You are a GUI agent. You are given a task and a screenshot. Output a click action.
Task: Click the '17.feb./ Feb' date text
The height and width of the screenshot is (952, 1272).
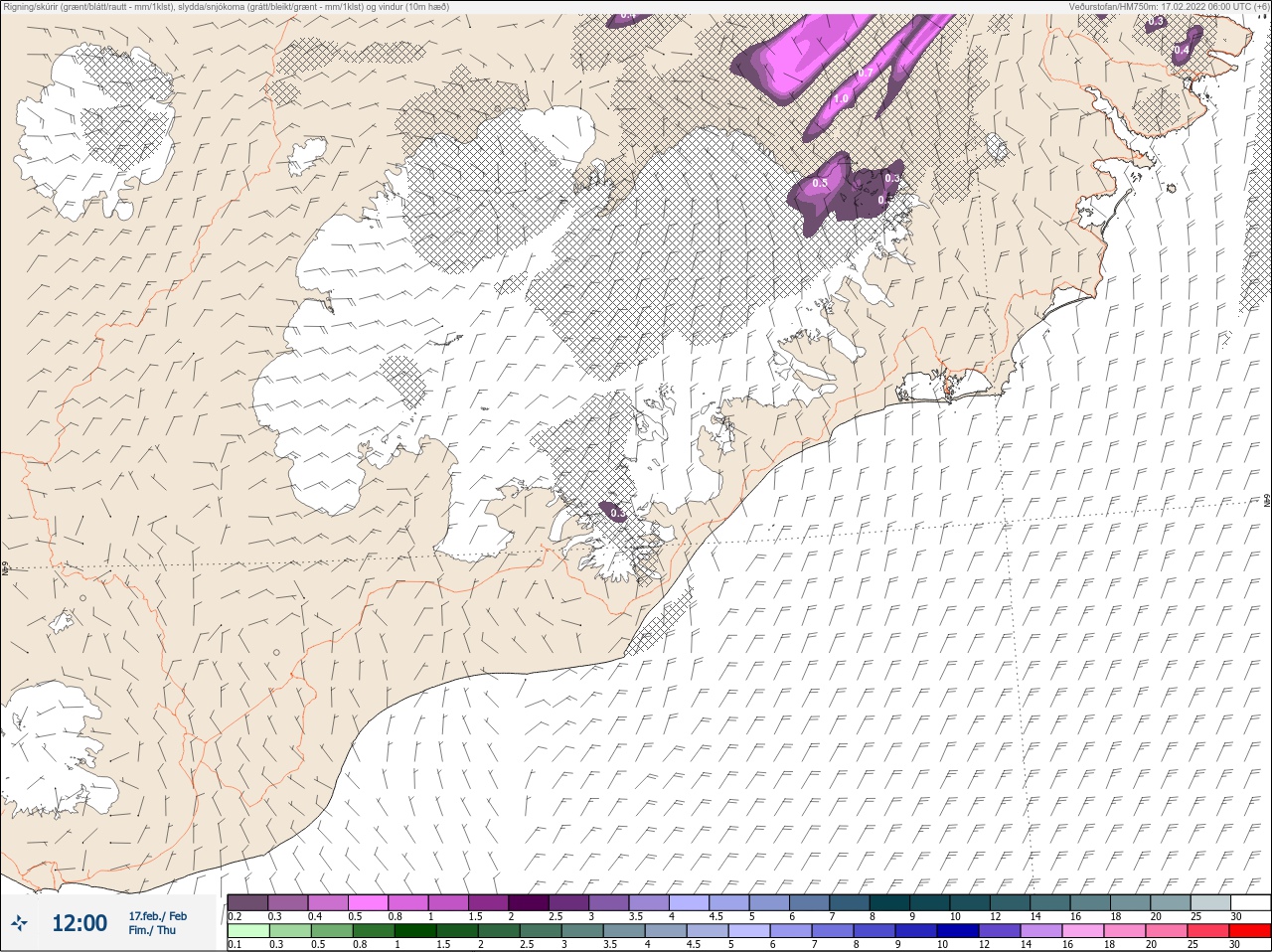(157, 916)
